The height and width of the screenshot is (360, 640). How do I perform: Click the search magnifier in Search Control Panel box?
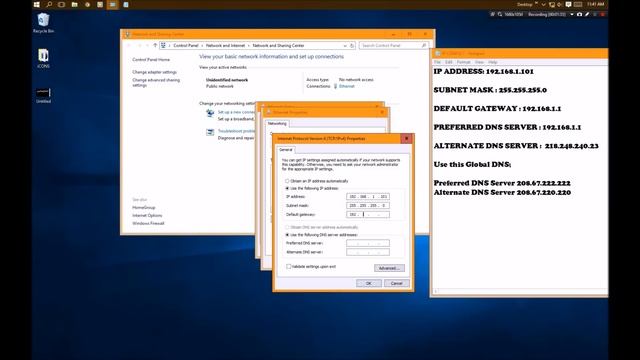coord(424,45)
